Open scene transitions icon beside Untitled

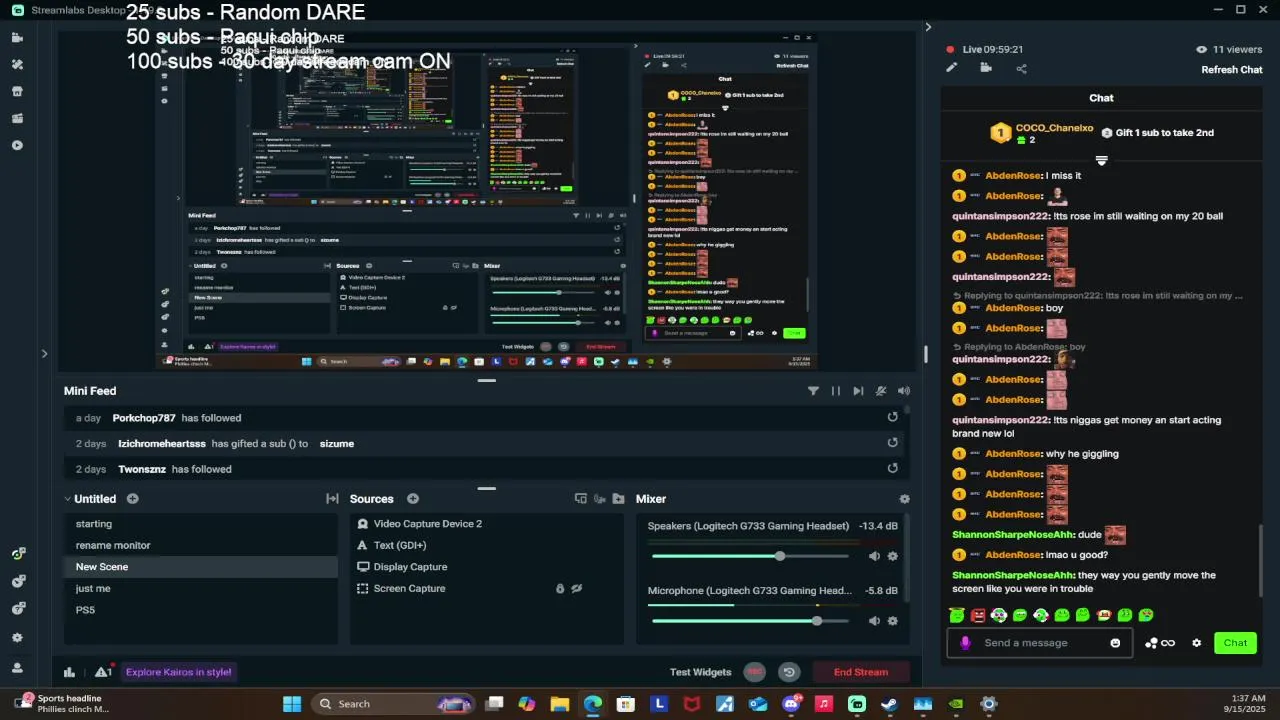tap(332, 499)
